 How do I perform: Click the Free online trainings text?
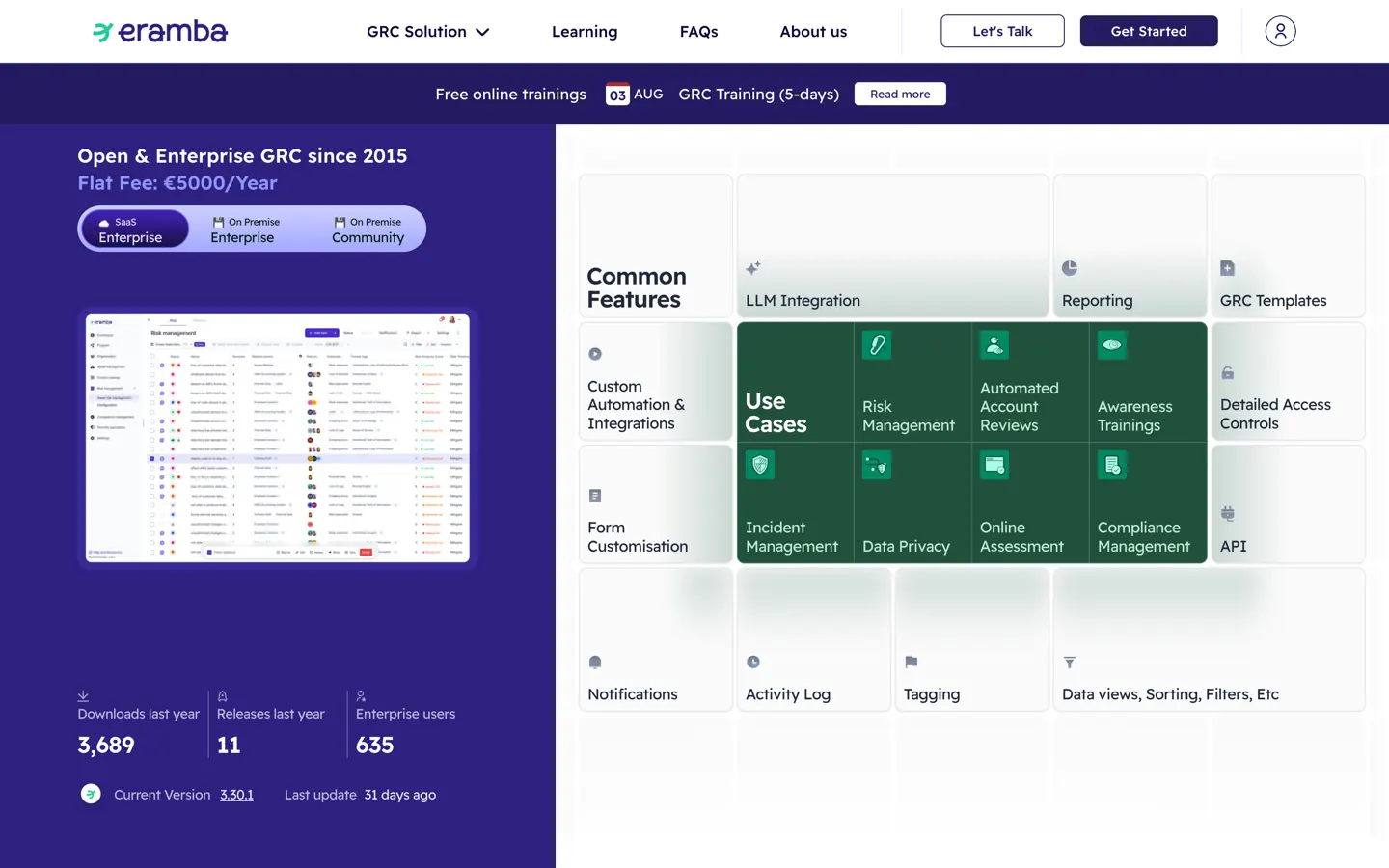coord(510,94)
